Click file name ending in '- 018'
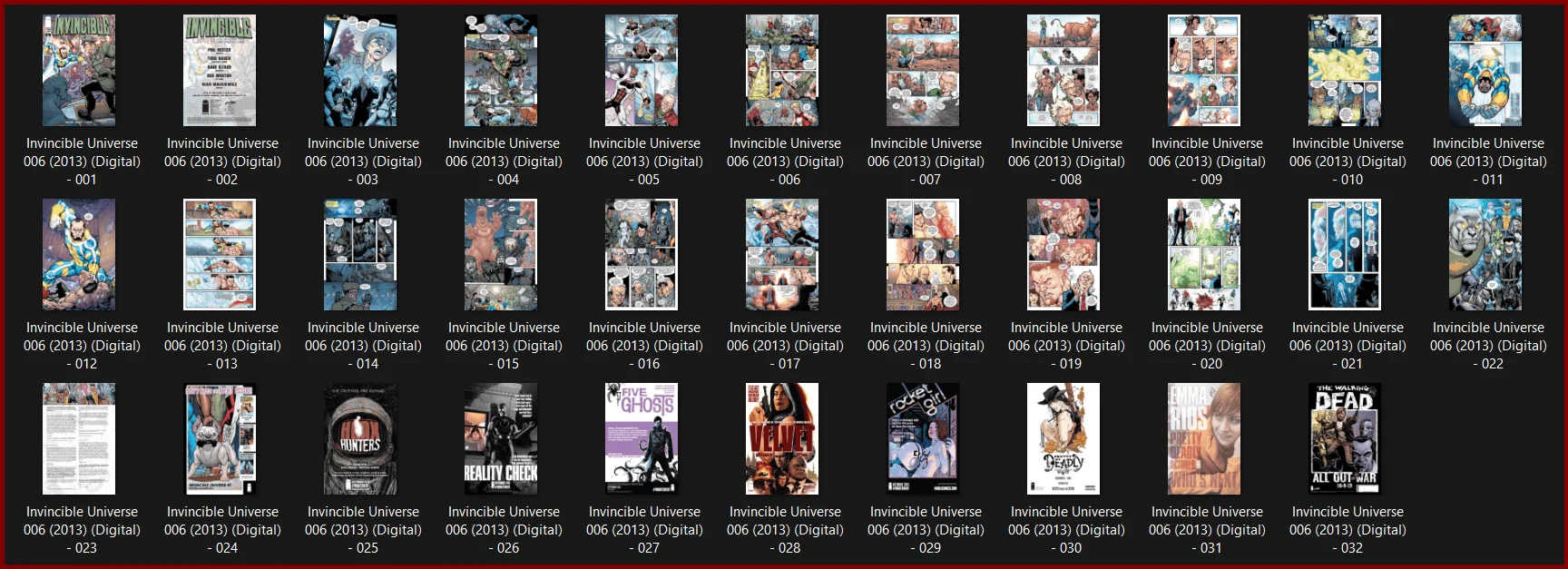 926,346
